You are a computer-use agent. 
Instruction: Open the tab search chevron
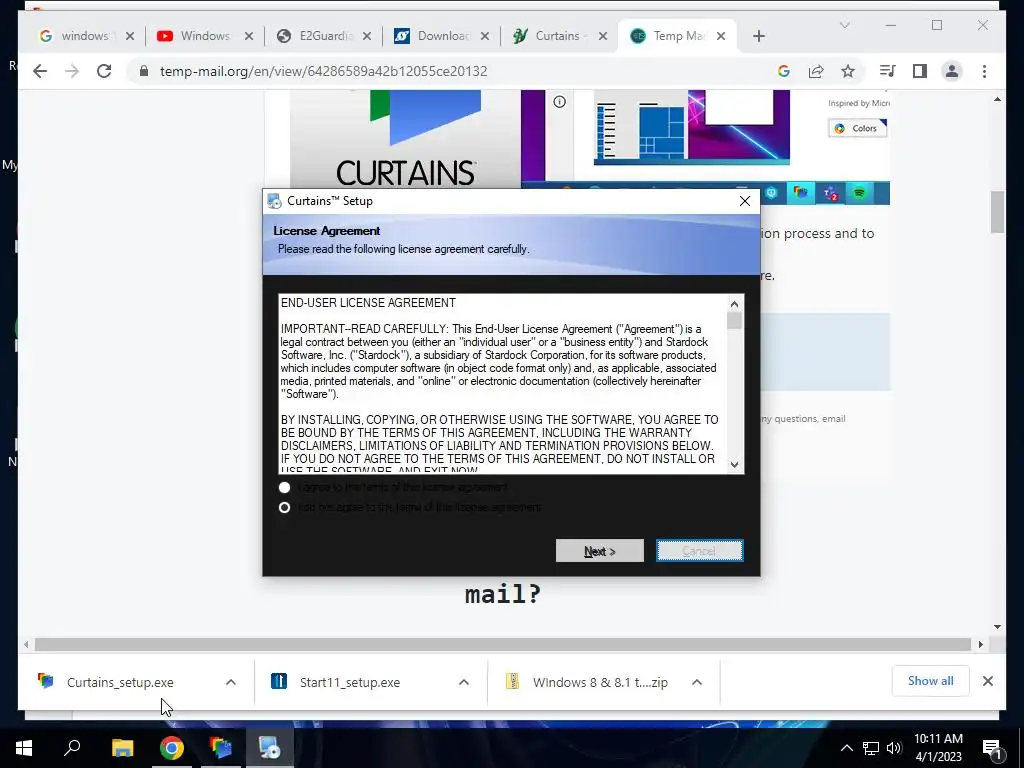[844, 25]
